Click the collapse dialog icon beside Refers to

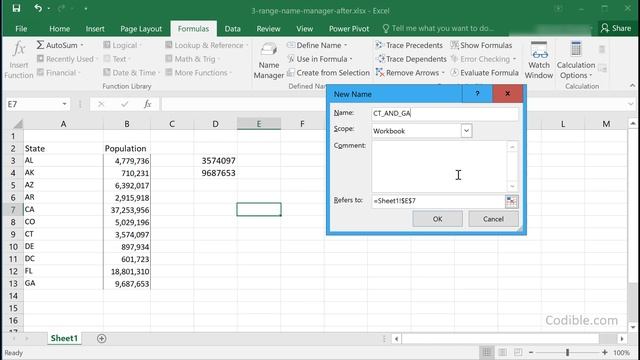511,201
